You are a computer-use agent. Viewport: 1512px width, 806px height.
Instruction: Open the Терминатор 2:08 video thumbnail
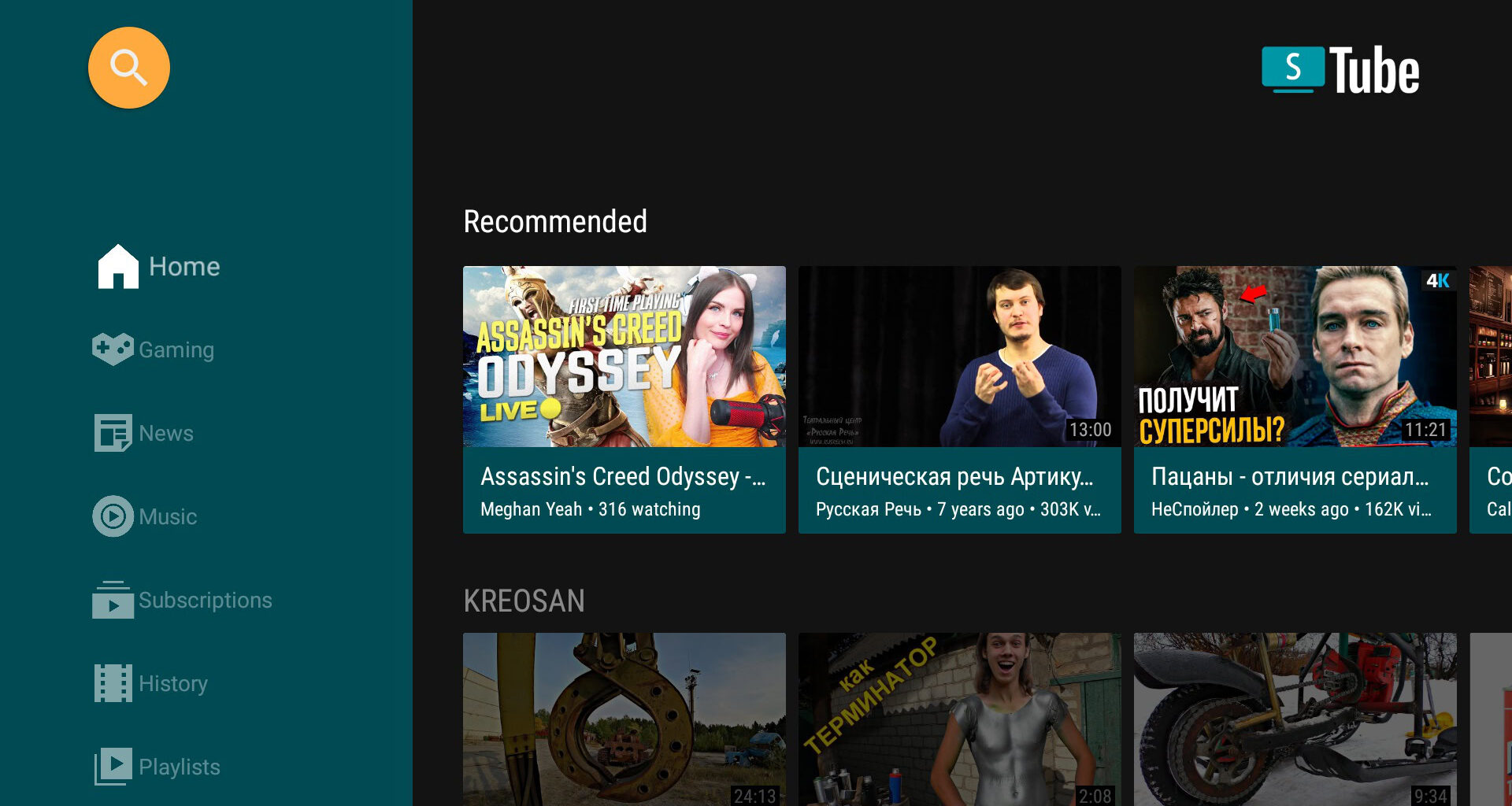[x=959, y=719]
